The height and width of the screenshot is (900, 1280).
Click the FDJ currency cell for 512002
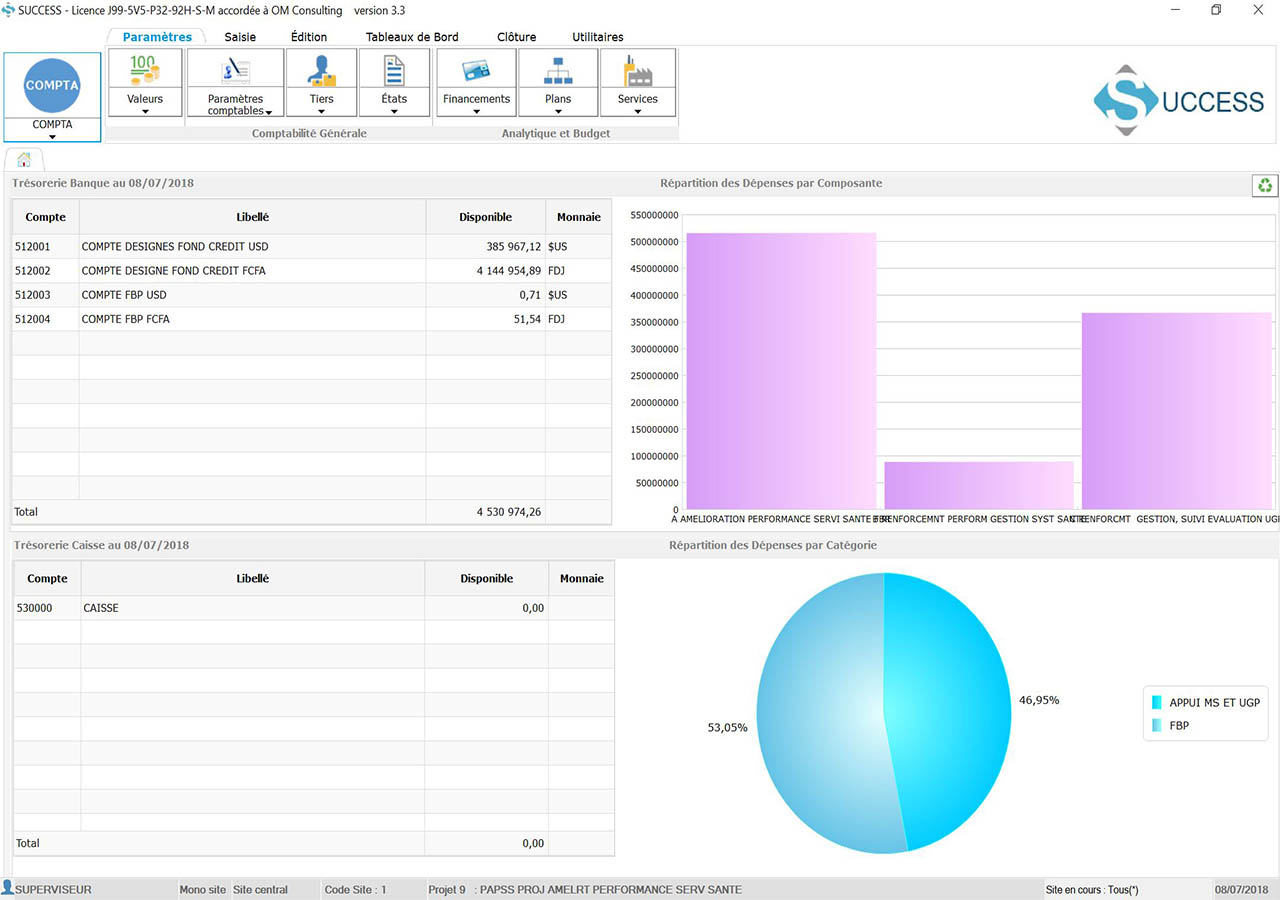pos(579,271)
